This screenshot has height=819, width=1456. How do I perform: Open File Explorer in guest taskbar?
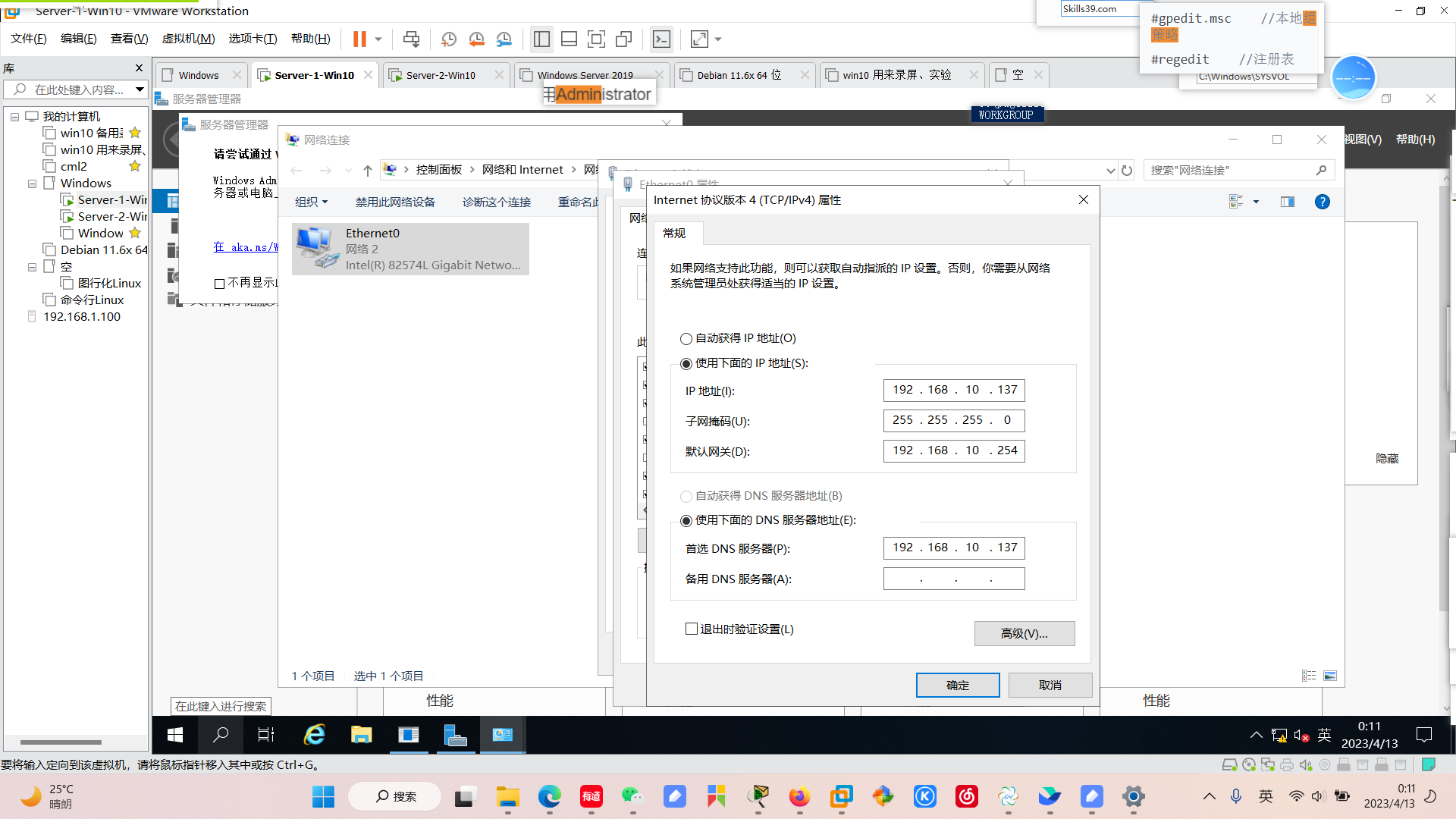[x=362, y=734]
